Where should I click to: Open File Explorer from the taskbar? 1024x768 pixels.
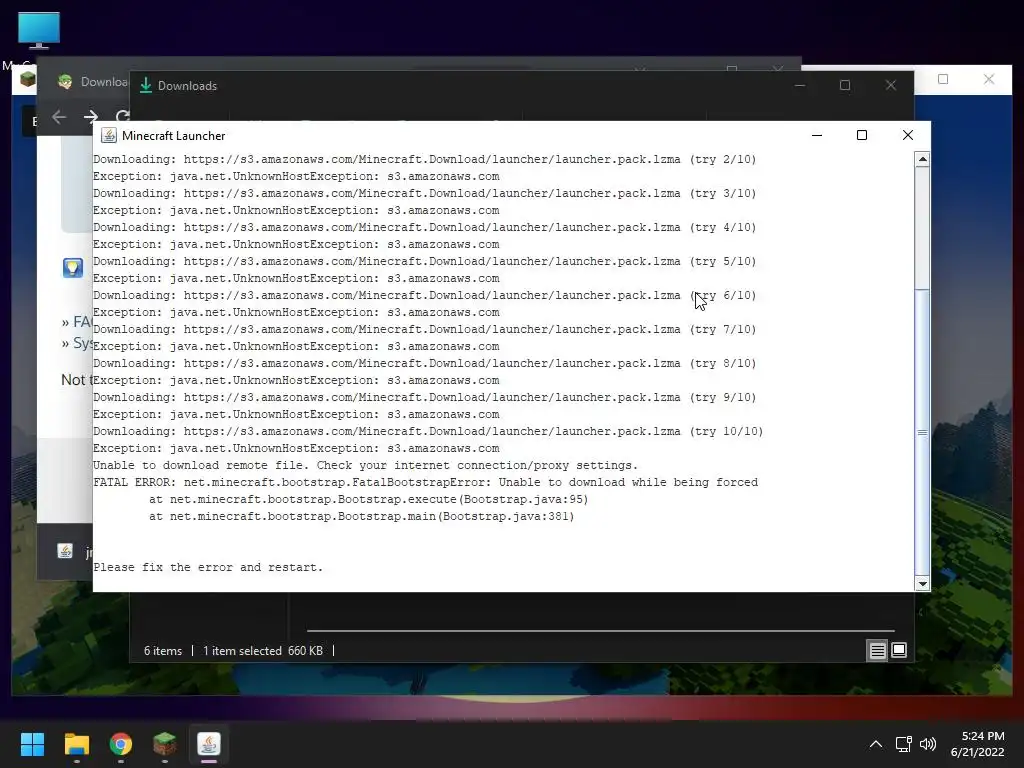pyautogui.click(x=76, y=744)
